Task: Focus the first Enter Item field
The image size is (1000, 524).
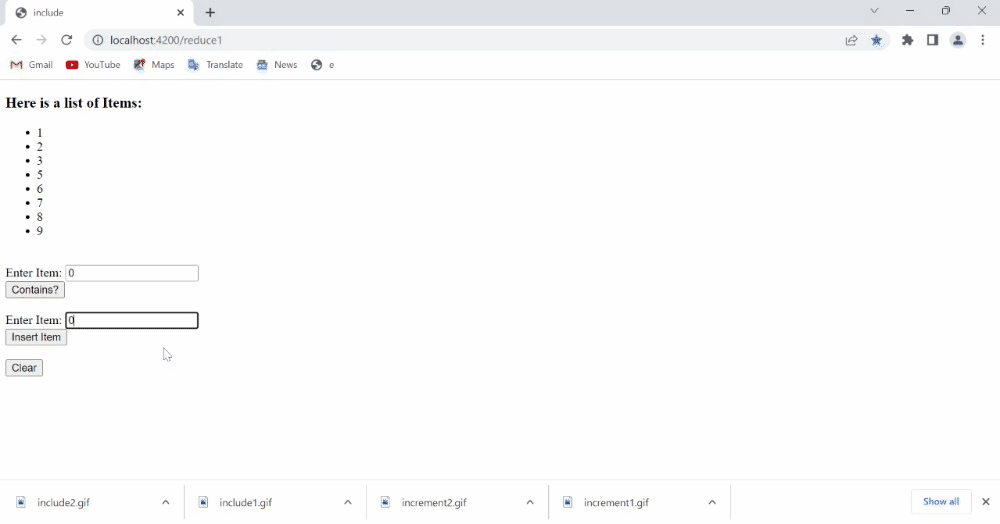Action: pyautogui.click(x=132, y=273)
